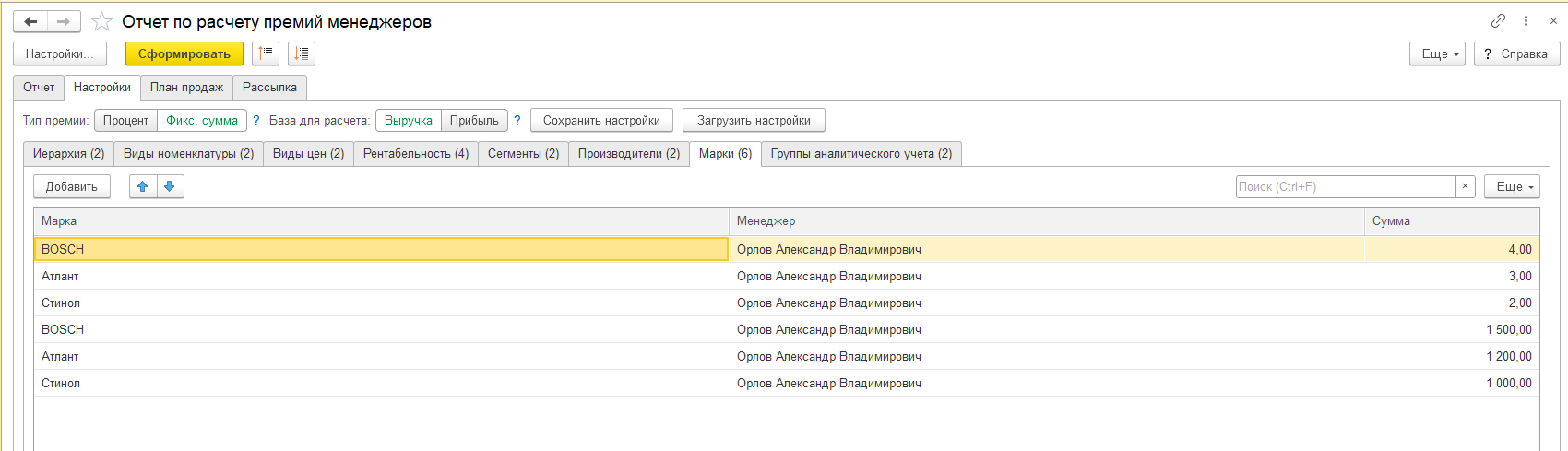Move selected row down with blue arrow
1568x451 pixels.
click(x=170, y=186)
